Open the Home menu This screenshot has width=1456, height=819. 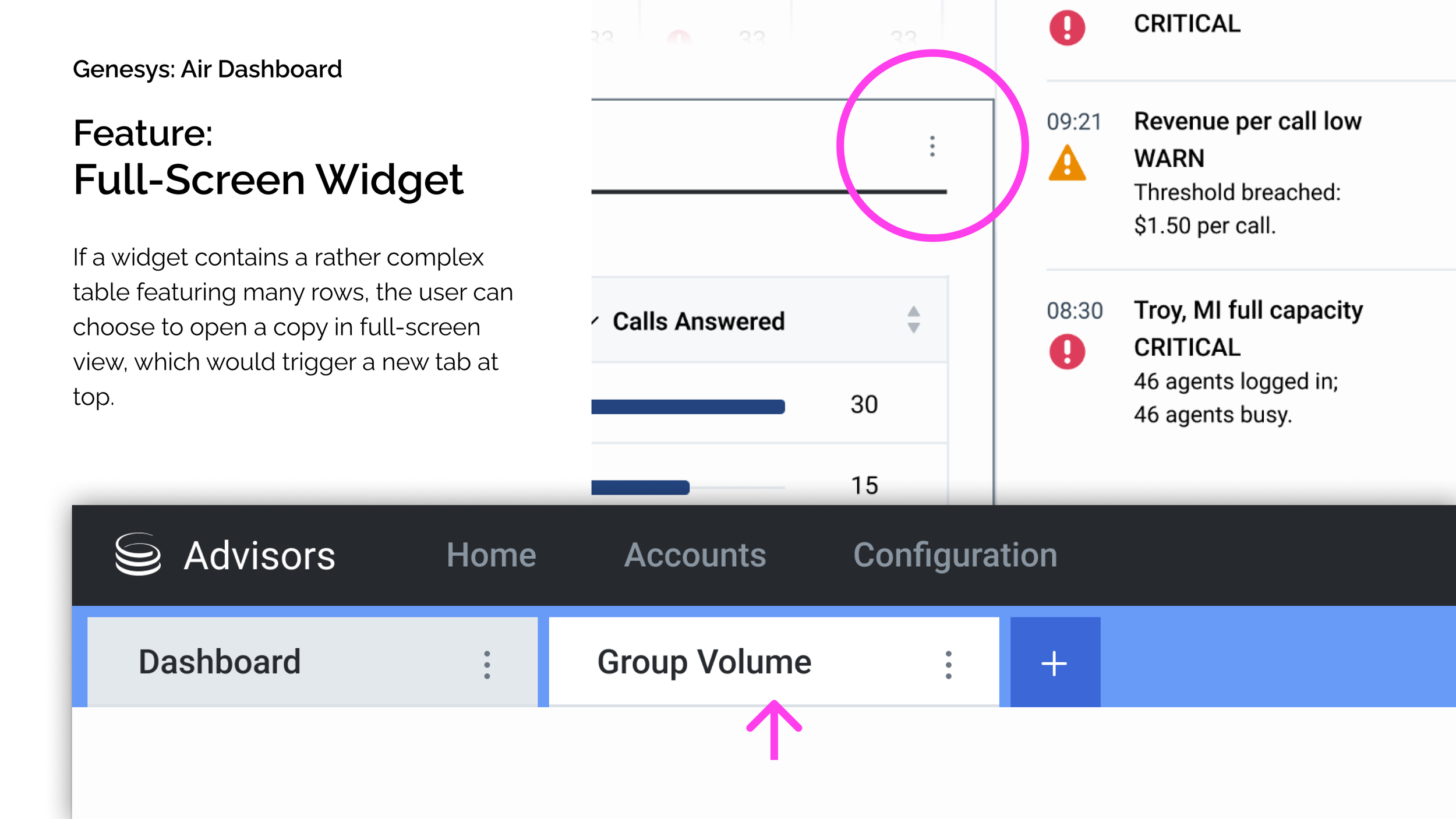[x=492, y=555]
